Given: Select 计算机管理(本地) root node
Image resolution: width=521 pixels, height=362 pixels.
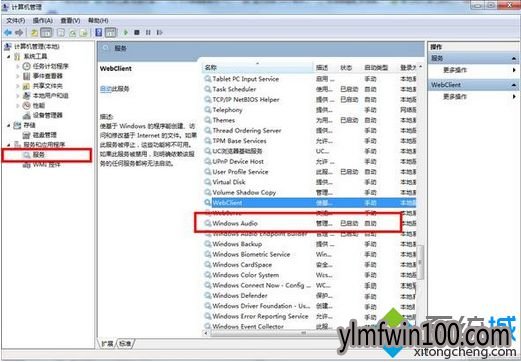Looking at the screenshot, I should pos(37,46).
